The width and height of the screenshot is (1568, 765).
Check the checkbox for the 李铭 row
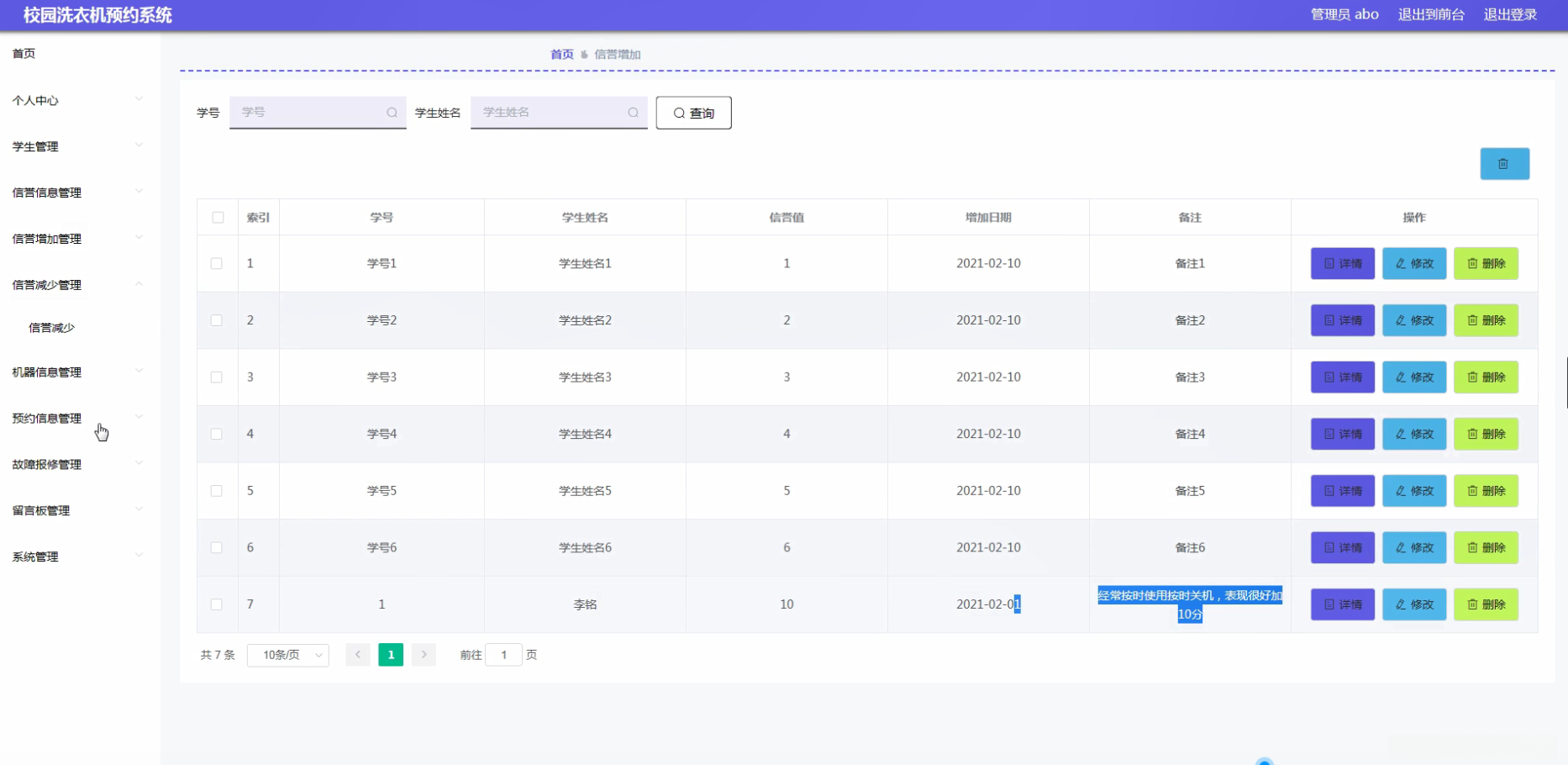pyautogui.click(x=217, y=604)
